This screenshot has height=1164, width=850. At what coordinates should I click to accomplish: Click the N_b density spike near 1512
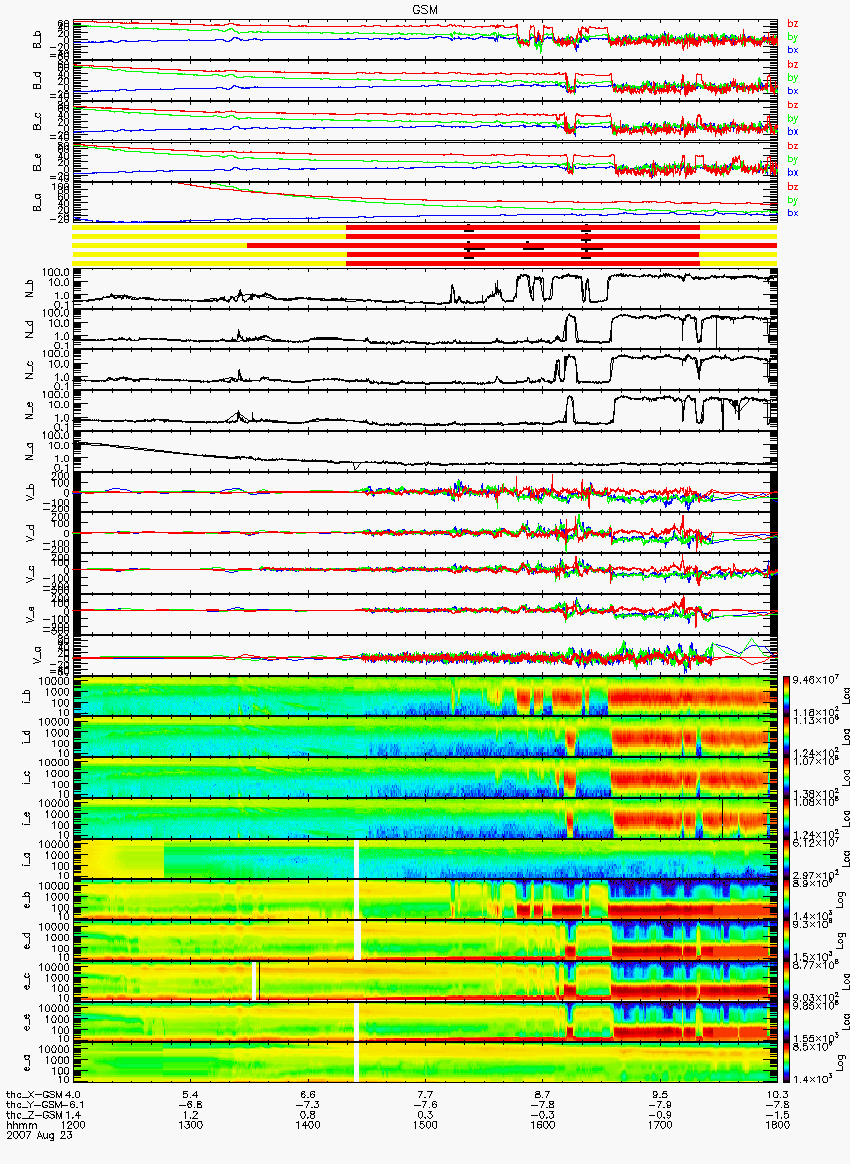click(x=452, y=292)
